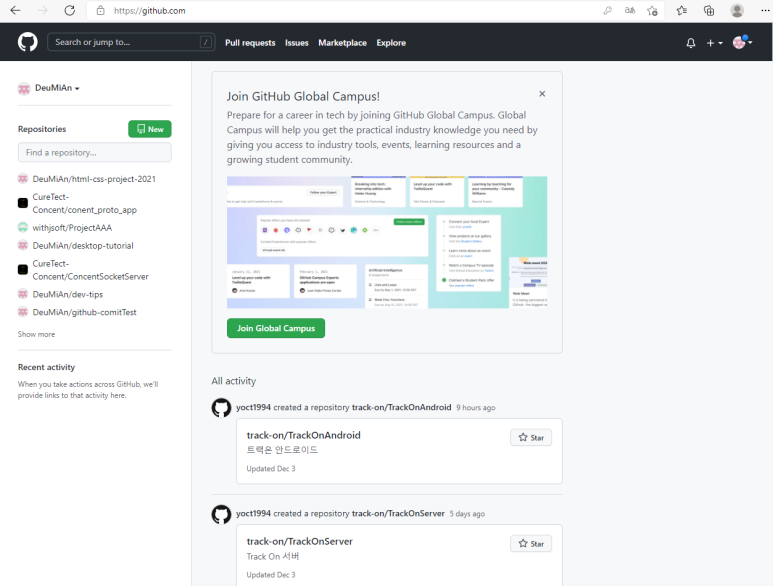Viewport: 773px width, 586px height.
Task: Open DeuMiAn/dev-tips repository
Action: click(68, 294)
